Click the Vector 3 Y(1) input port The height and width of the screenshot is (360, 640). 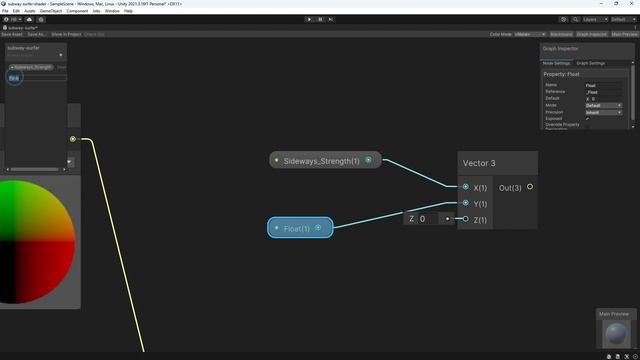point(466,203)
